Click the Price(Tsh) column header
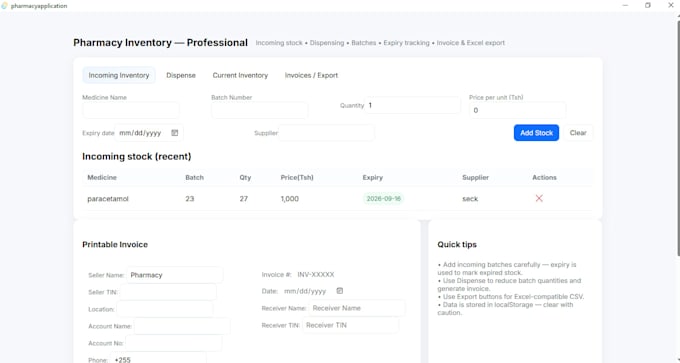The width and height of the screenshot is (680, 363). (x=297, y=177)
